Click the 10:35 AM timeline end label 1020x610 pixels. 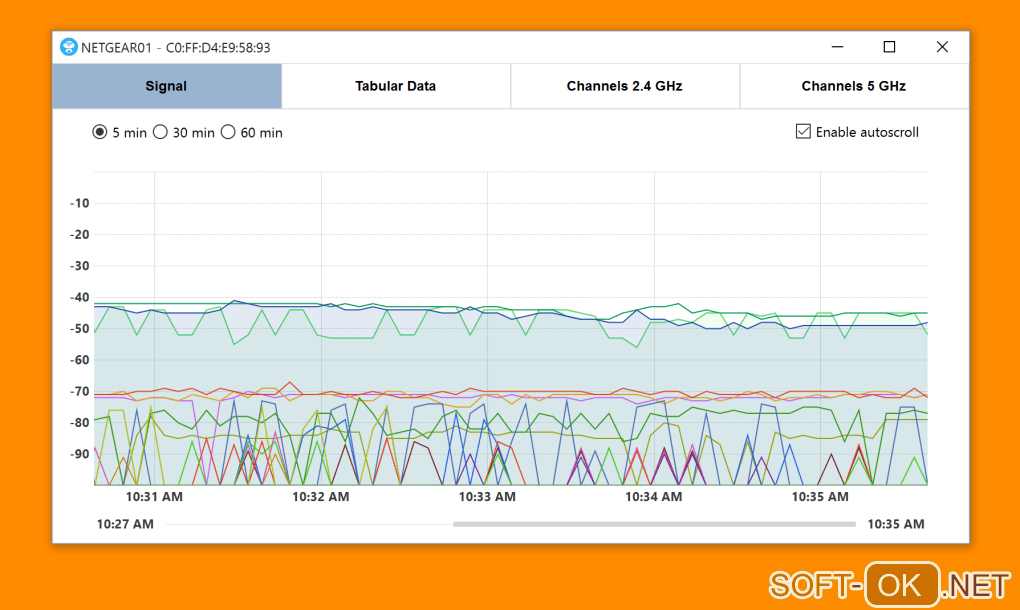click(x=896, y=524)
